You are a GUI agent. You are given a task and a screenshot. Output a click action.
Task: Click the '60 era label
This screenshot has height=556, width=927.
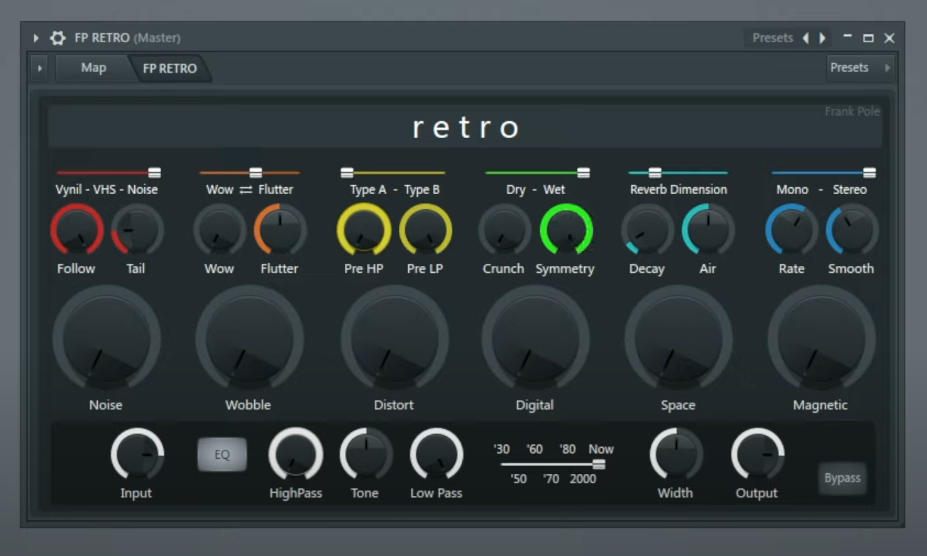(535, 449)
